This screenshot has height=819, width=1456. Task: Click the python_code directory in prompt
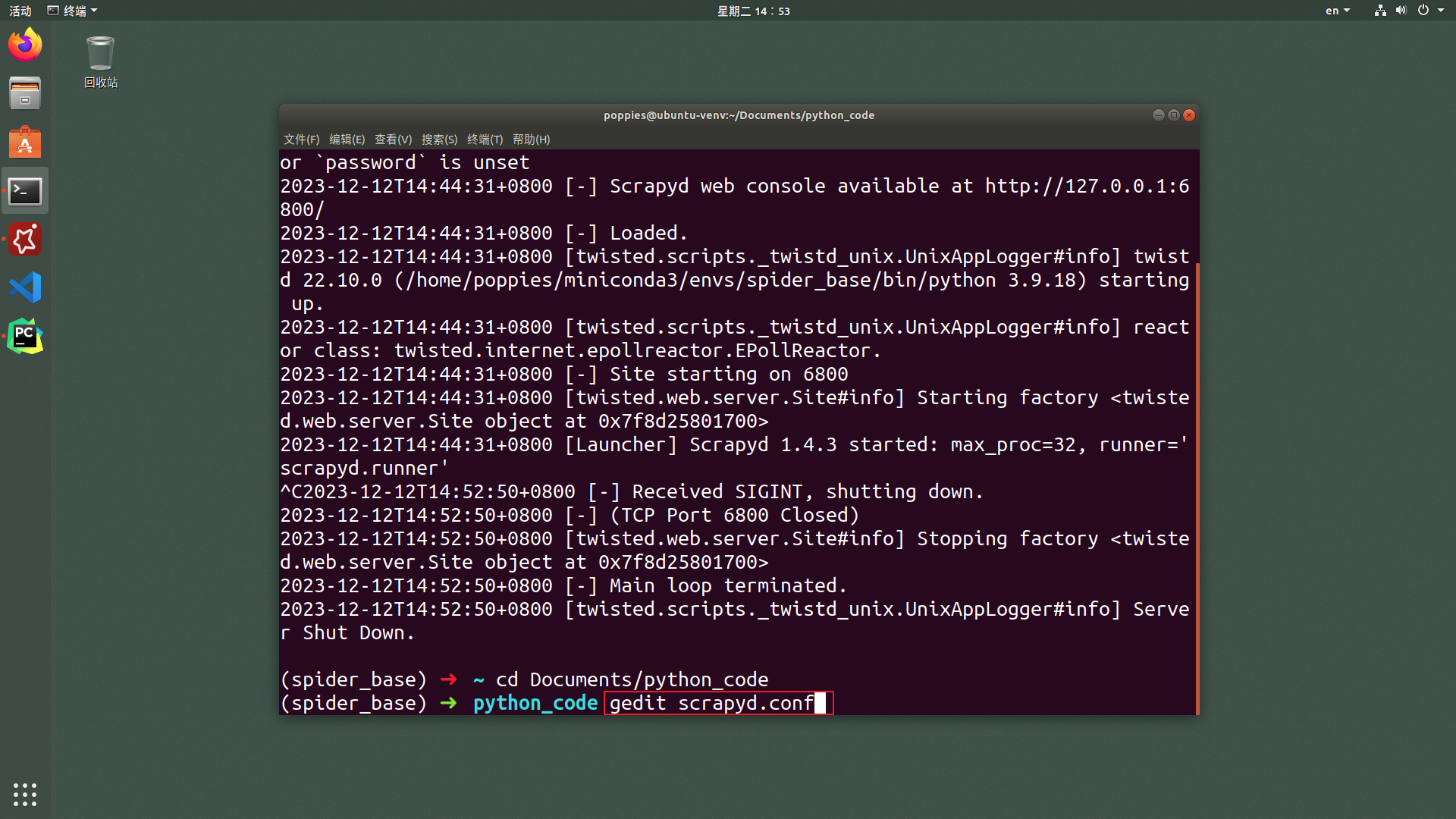(x=535, y=703)
